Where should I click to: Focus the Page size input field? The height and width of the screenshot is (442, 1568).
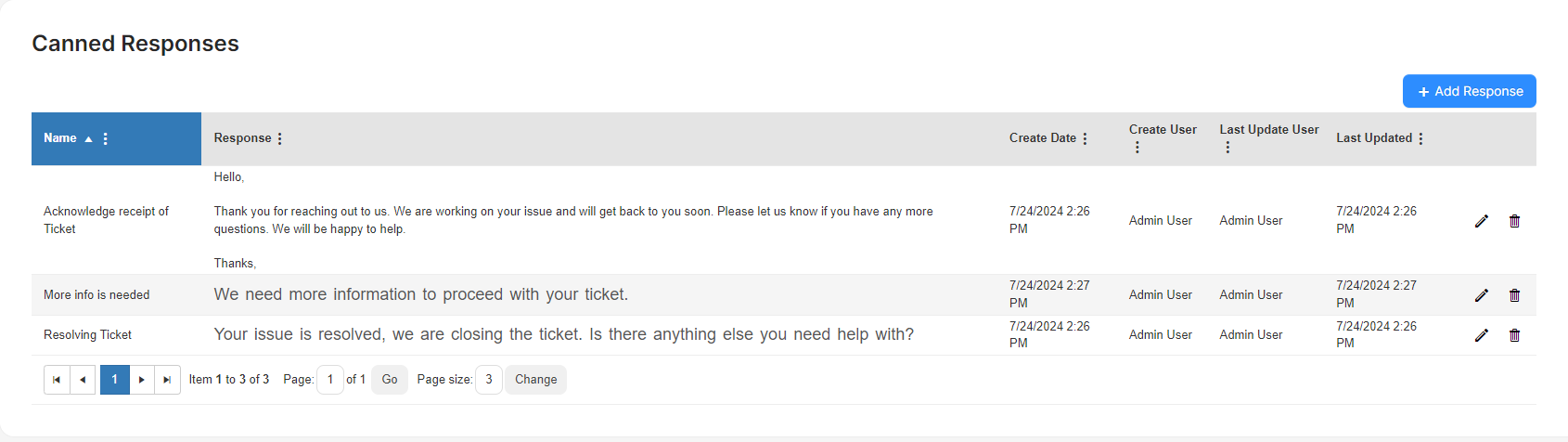489,380
